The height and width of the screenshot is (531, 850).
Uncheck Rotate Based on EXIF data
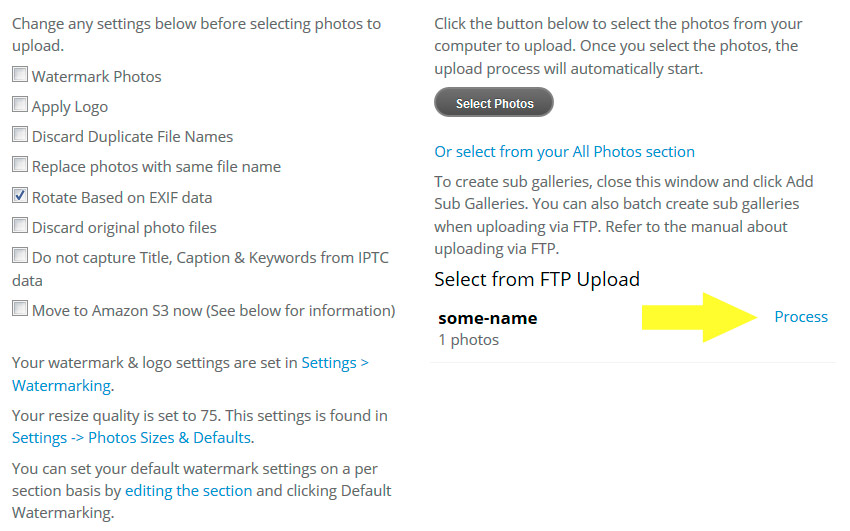coord(20,195)
